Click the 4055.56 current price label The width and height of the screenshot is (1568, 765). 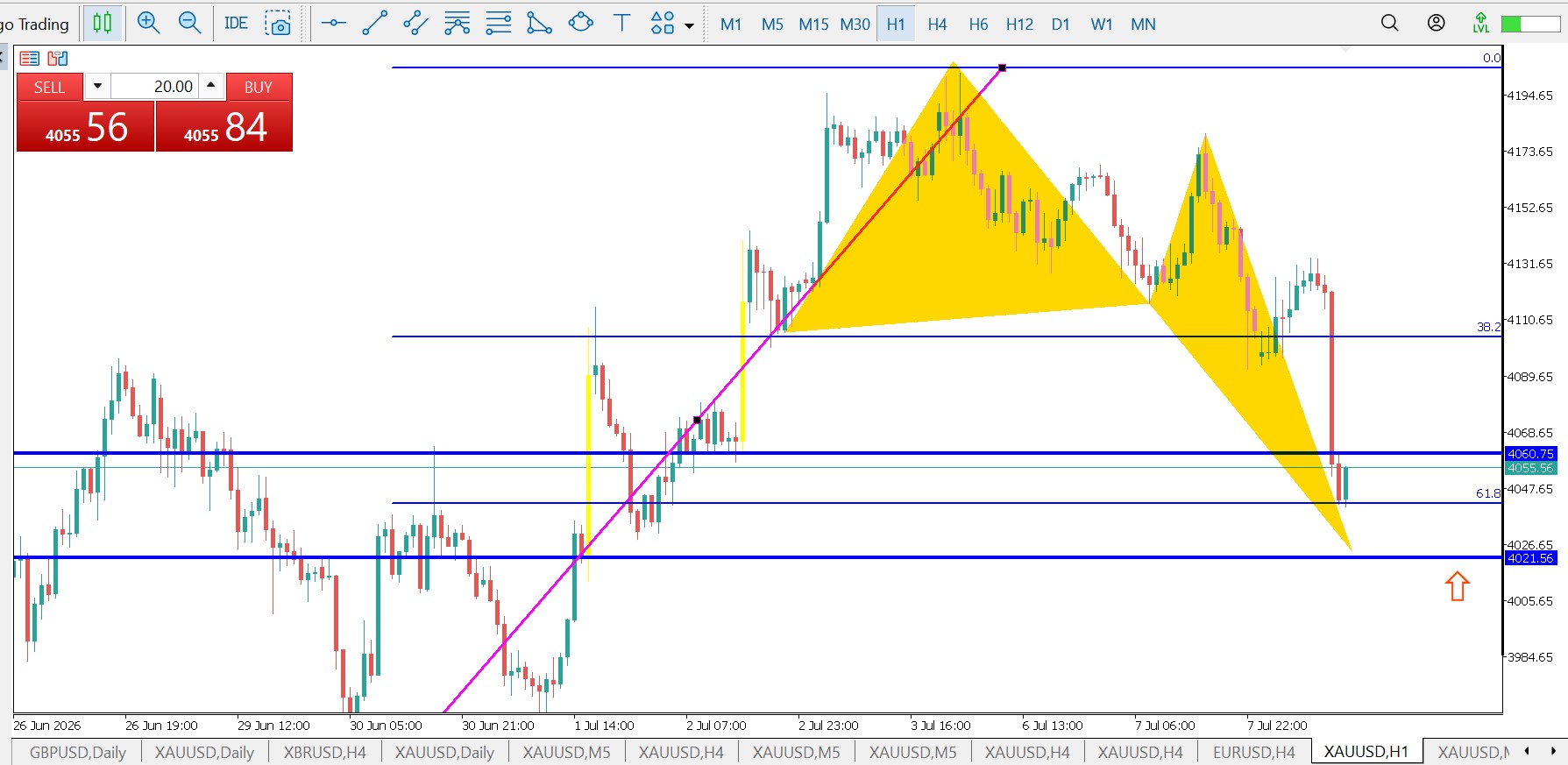(x=1530, y=468)
